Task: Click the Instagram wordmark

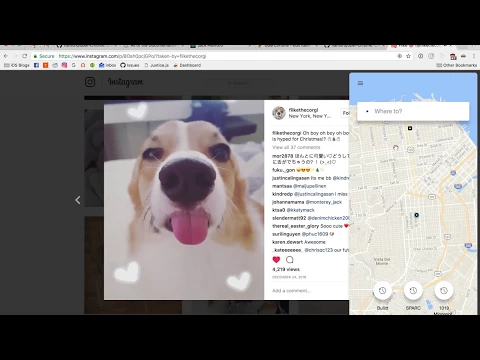Action: [x=125, y=82]
